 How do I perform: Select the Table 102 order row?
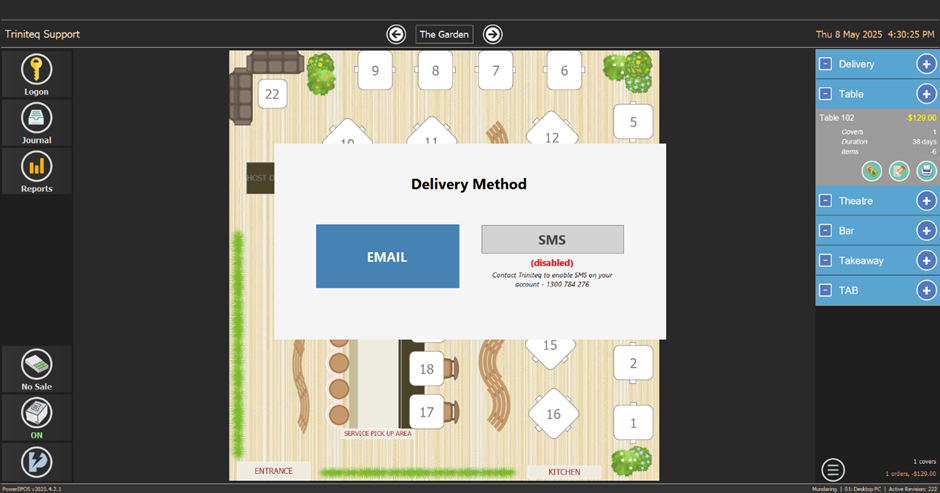click(877, 146)
